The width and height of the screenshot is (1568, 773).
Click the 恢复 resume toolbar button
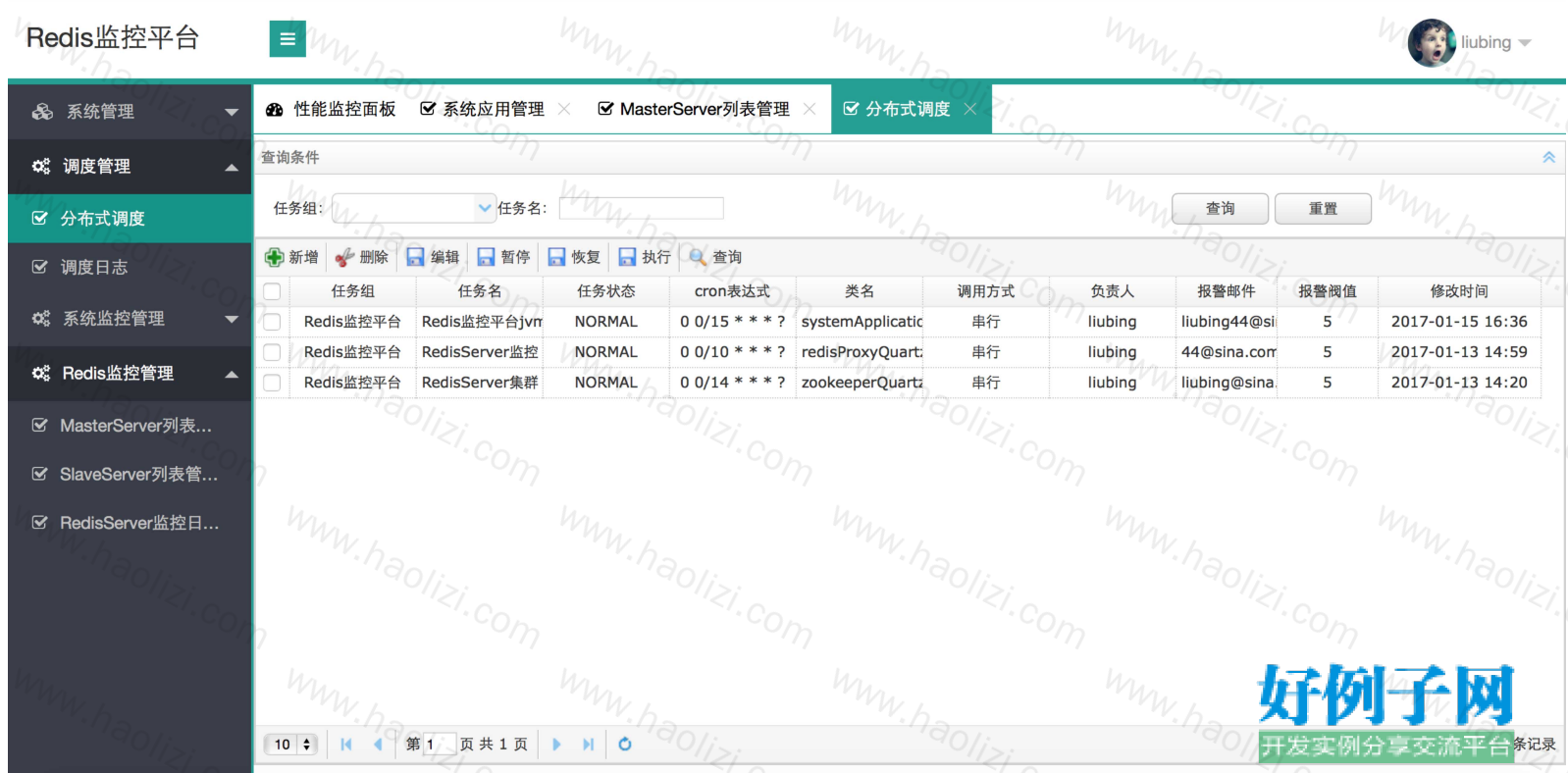pos(574,257)
